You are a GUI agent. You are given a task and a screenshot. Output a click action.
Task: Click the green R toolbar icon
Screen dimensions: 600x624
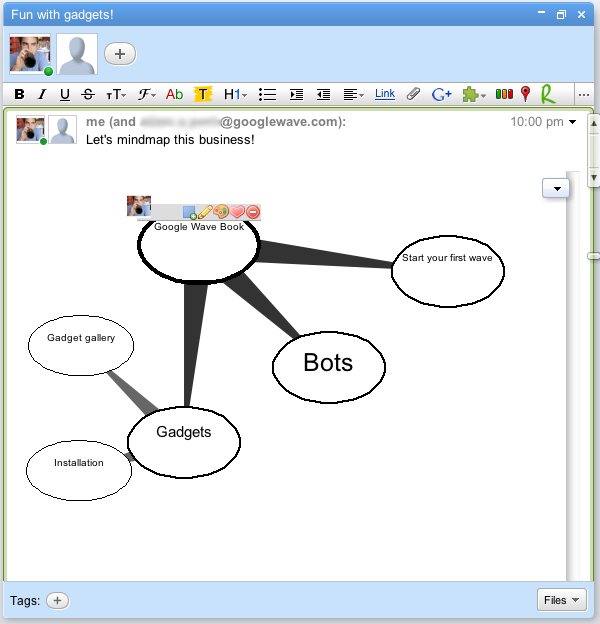pyautogui.click(x=548, y=94)
